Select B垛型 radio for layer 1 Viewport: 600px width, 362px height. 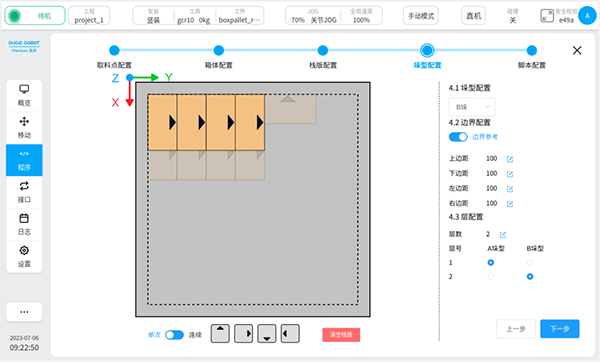tap(530, 263)
